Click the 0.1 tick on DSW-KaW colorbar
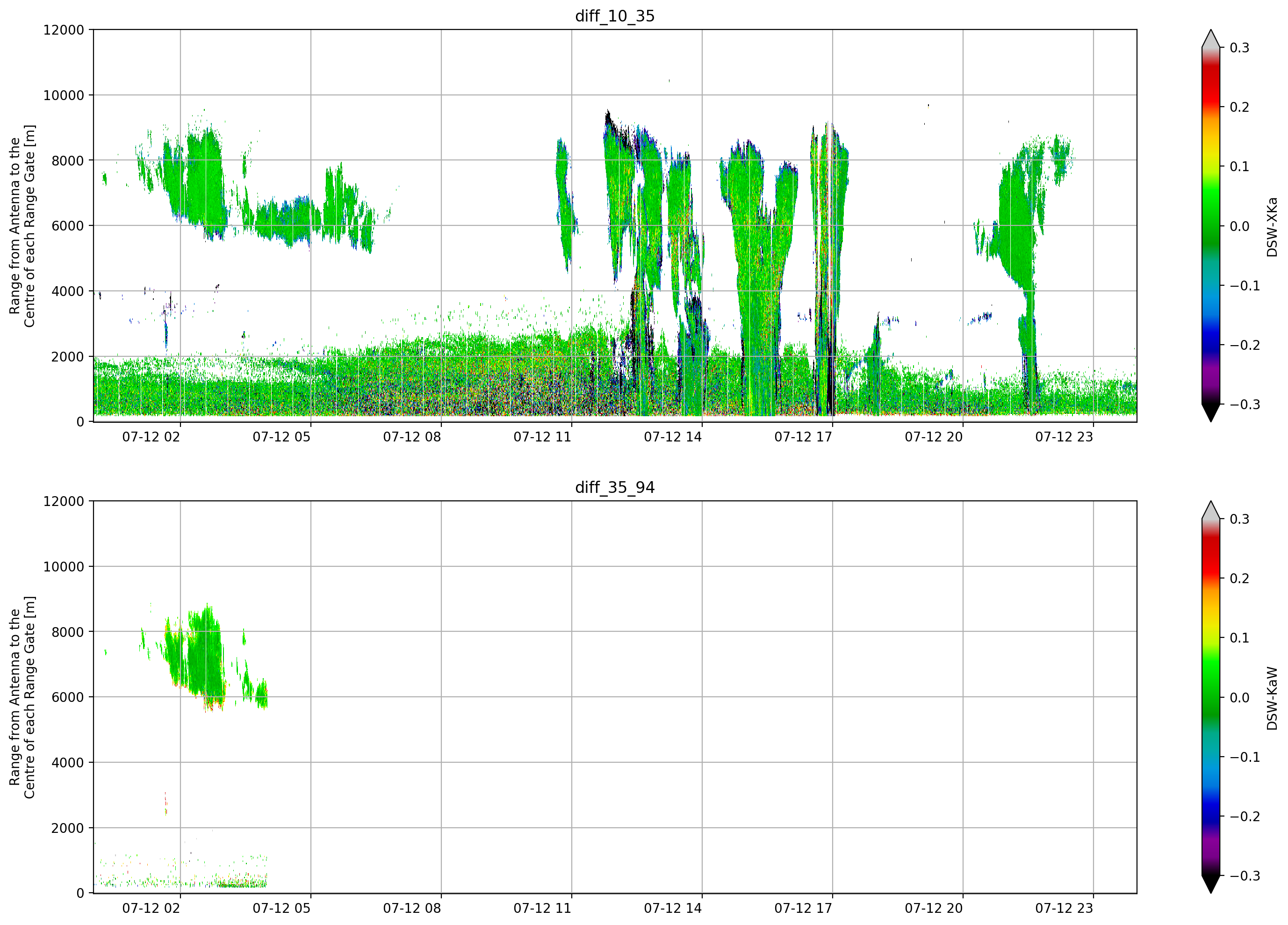The image size is (1288, 925). pos(1240,638)
